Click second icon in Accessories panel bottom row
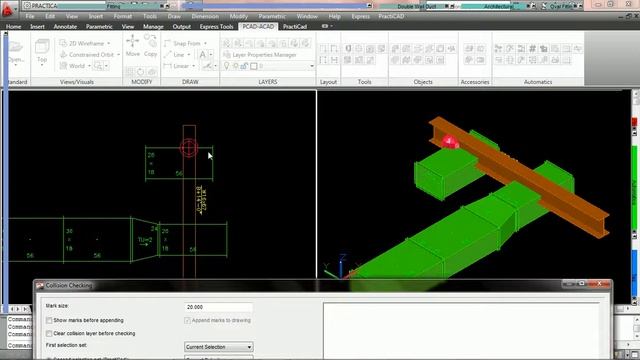The image size is (640, 360). (x=480, y=60)
